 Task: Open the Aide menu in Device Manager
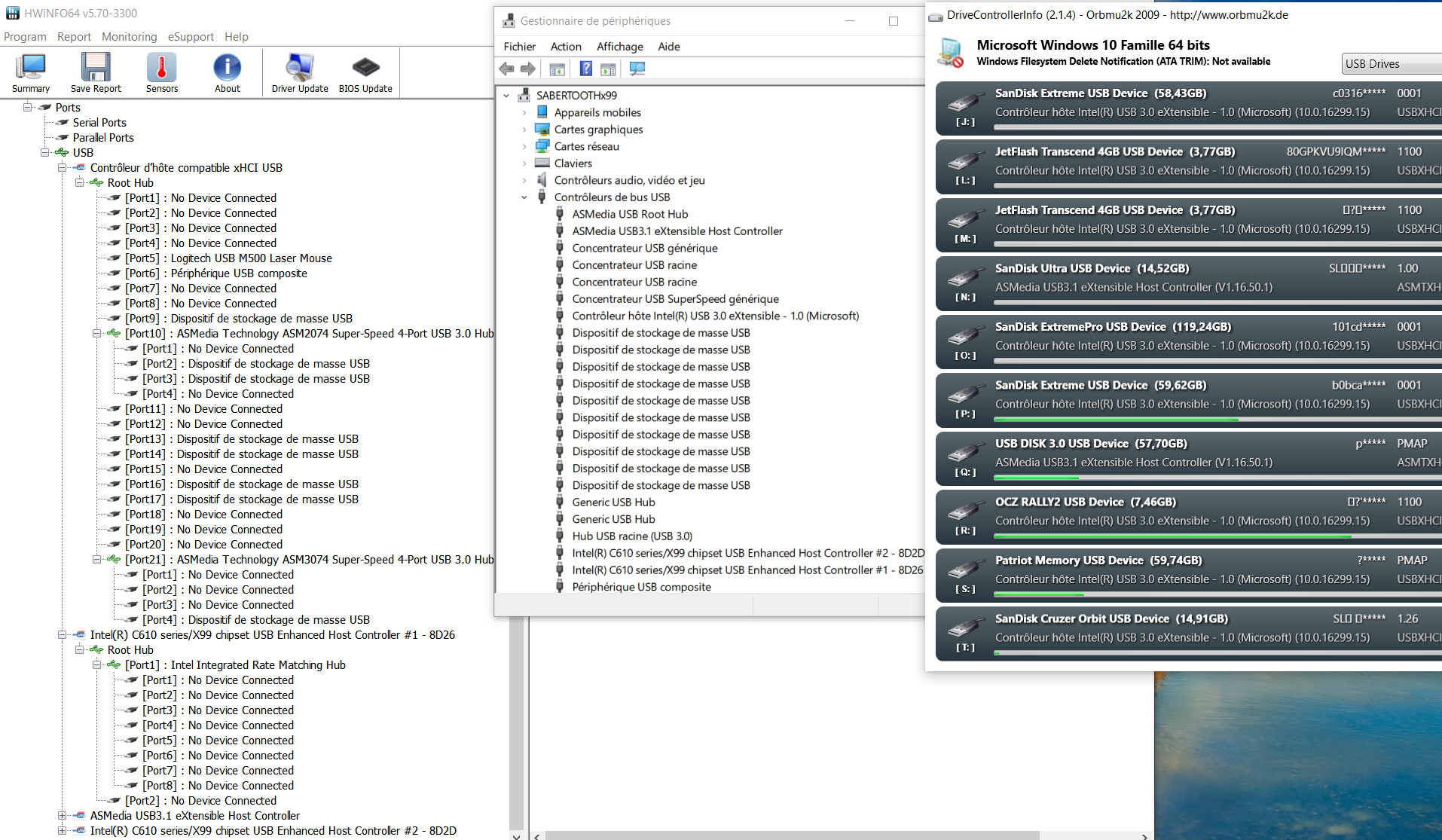669,46
